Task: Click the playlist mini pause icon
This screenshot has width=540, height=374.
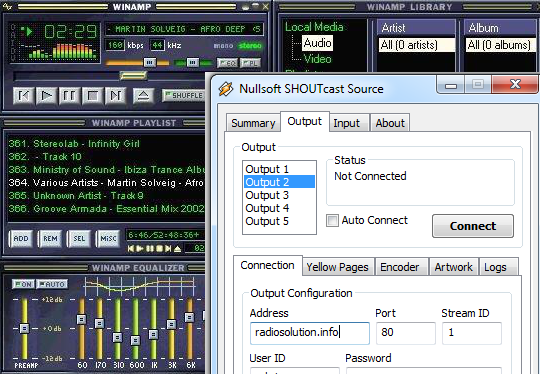Action: point(150,248)
